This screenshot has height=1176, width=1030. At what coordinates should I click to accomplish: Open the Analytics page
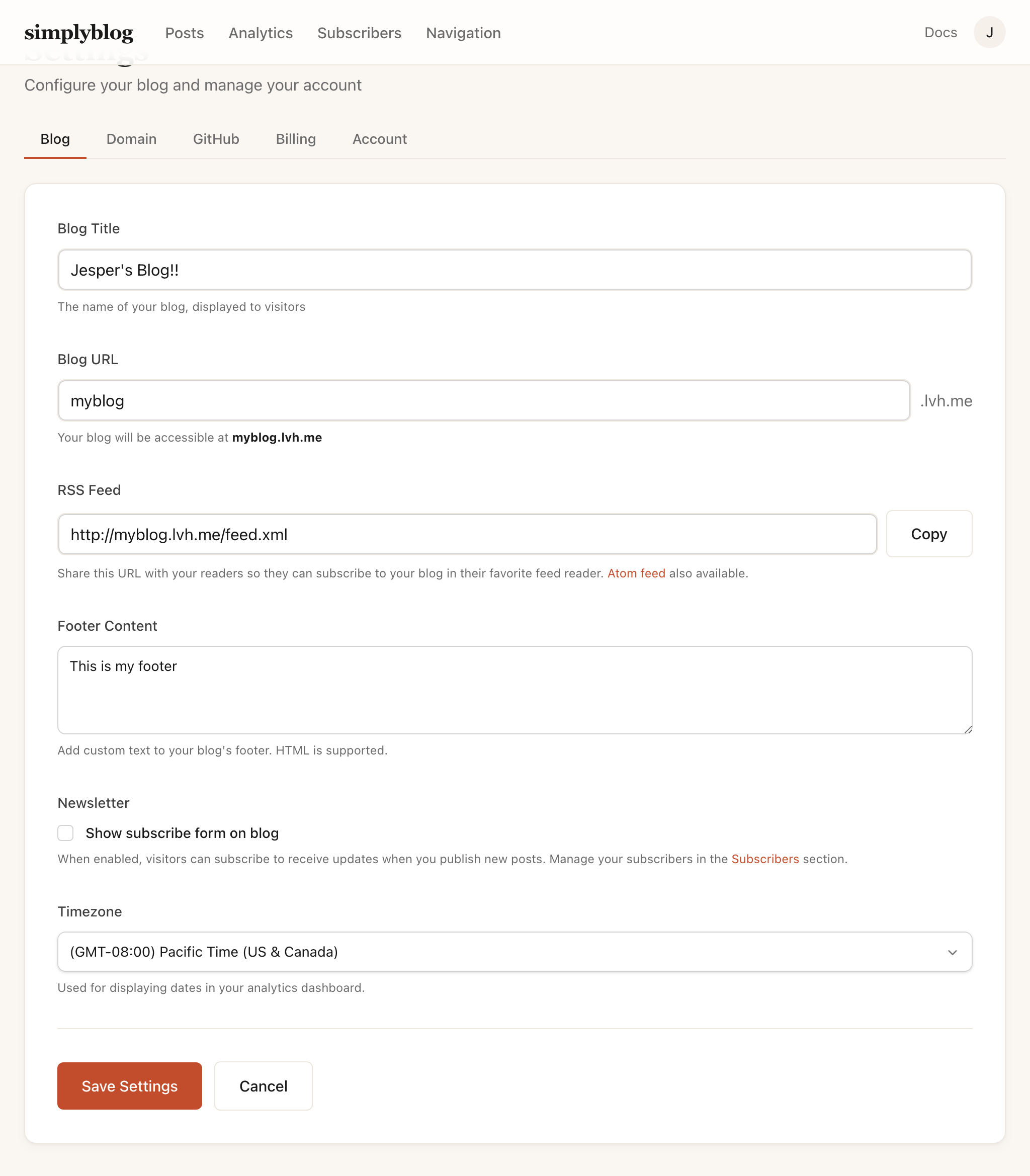tap(261, 33)
